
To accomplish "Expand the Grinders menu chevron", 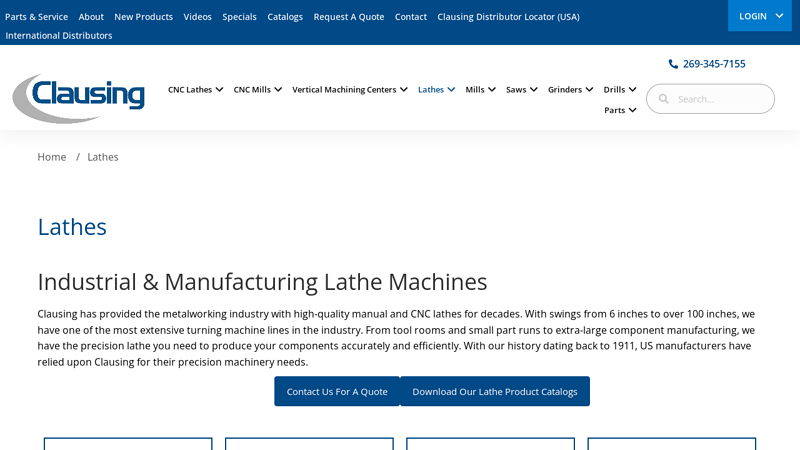I will (589, 89).
